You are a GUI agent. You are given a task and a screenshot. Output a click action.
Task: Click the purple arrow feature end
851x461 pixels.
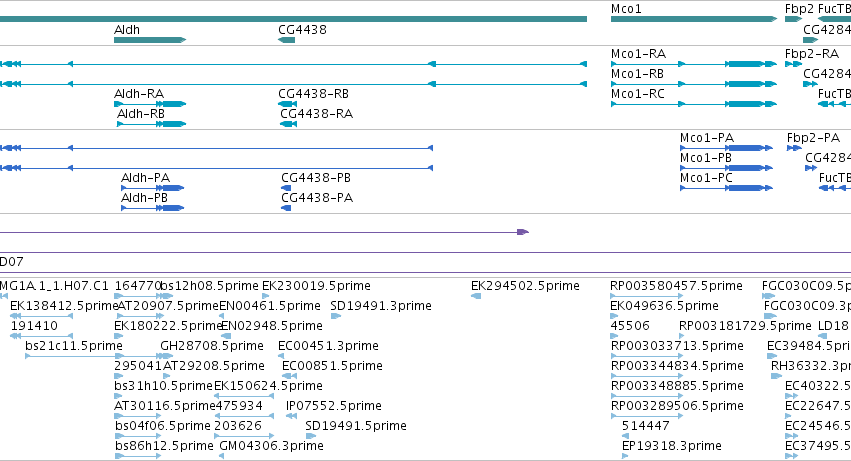523,232
